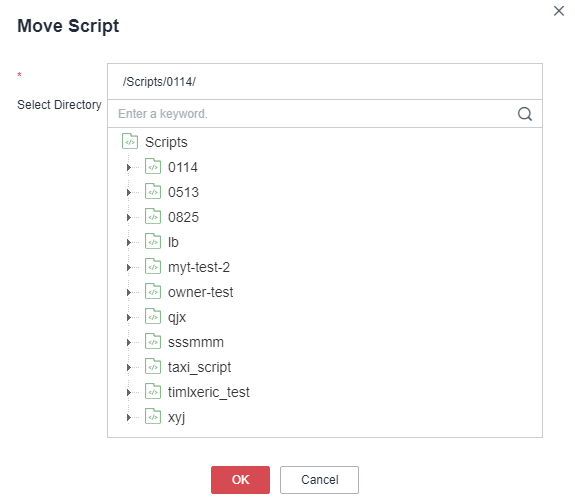The image size is (575, 500).
Task: Expand the myt-test-2 folder arrow
Action: click(x=128, y=267)
